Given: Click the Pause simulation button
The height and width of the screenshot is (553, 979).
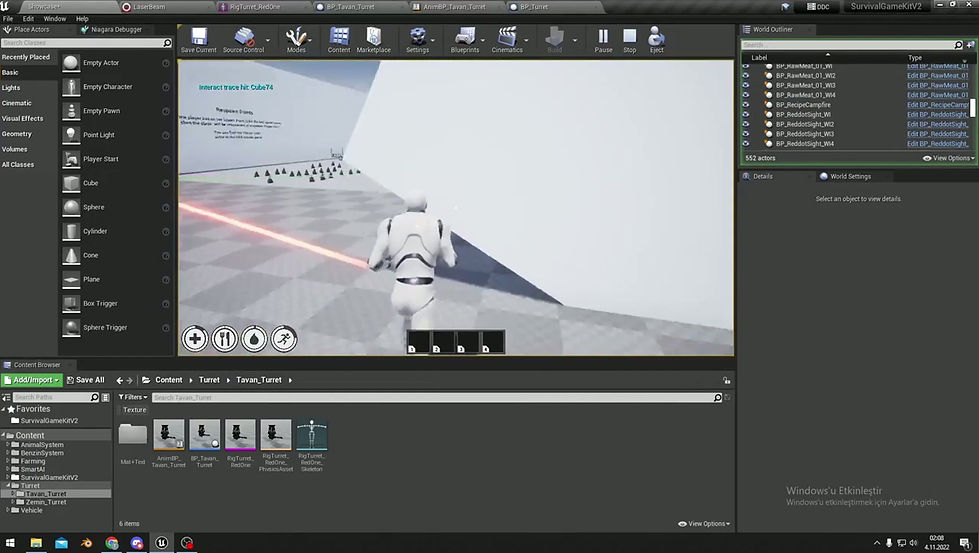Looking at the screenshot, I should (x=603, y=37).
